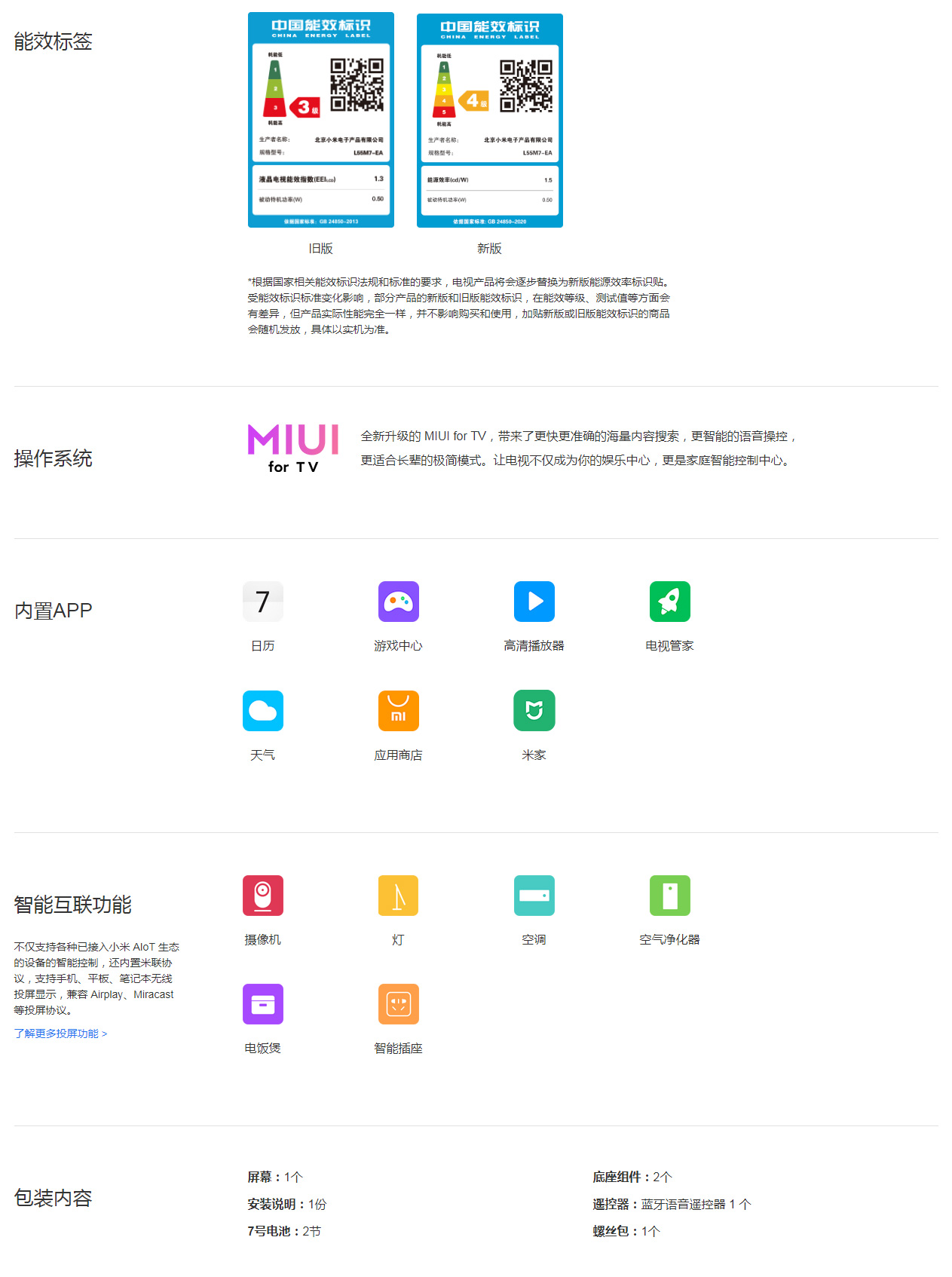The height and width of the screenshot is (1277, 952).
Task: Open the Rice Cooker (电饭煲) icon
Action: click(x=262, y=1004)
